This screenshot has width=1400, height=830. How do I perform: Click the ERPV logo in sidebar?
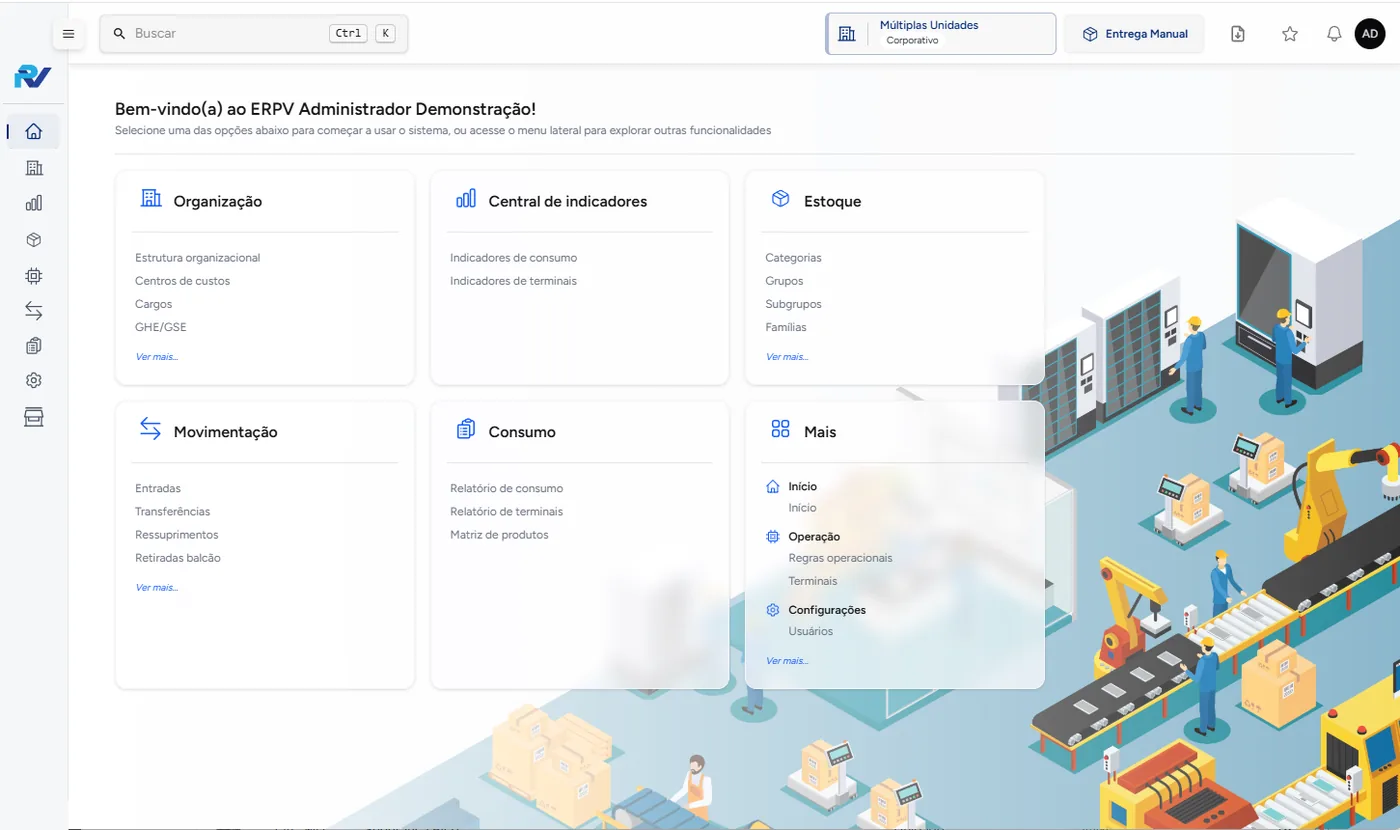click(33, 77)
